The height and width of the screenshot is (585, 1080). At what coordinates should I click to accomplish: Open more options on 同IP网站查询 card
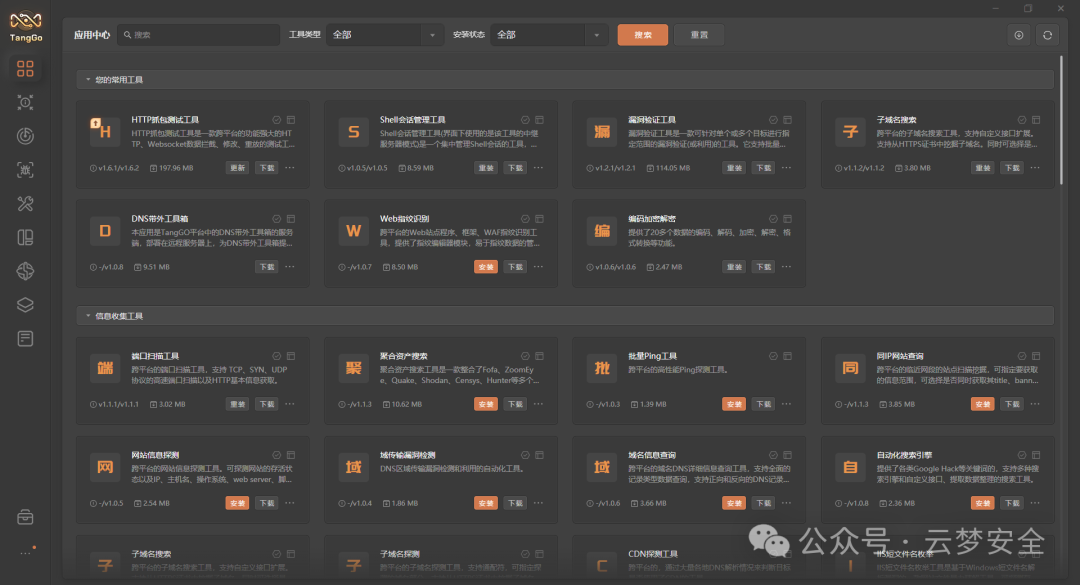[1035, 404]
